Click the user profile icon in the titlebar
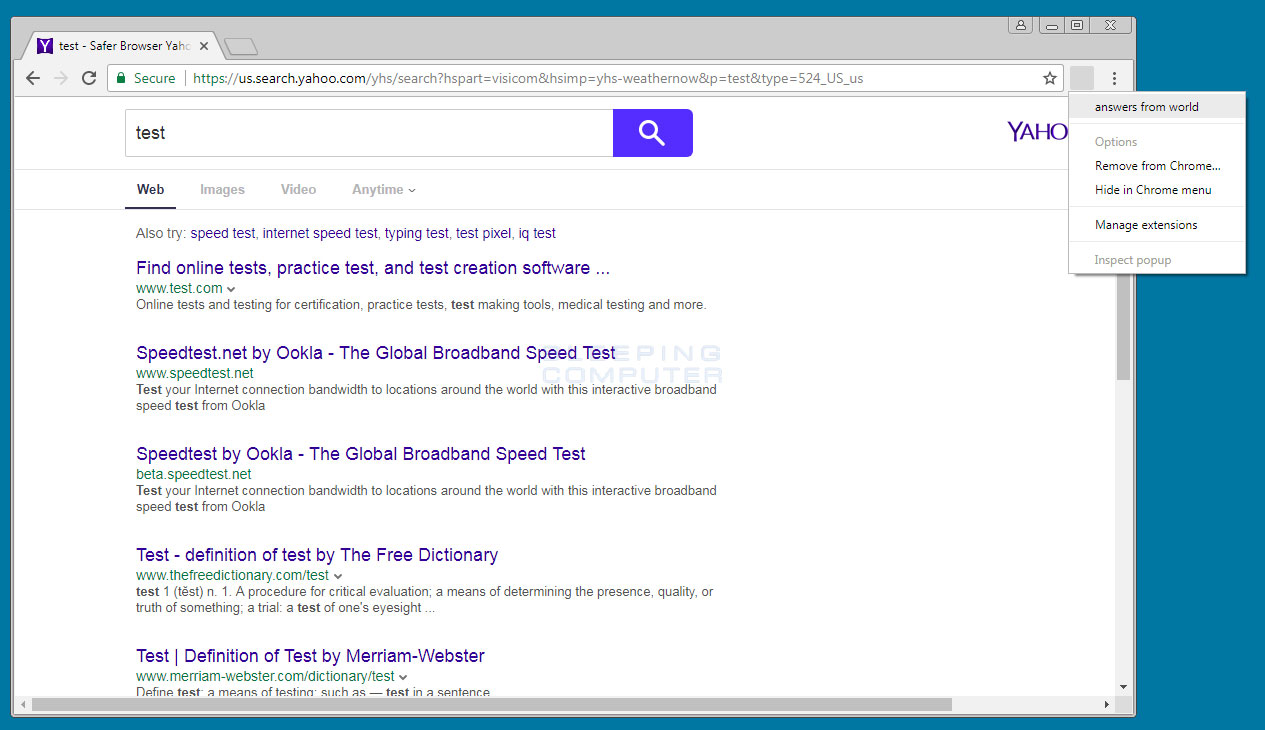This screenshot has height=730, width=1265. [x=1020, y=24]
